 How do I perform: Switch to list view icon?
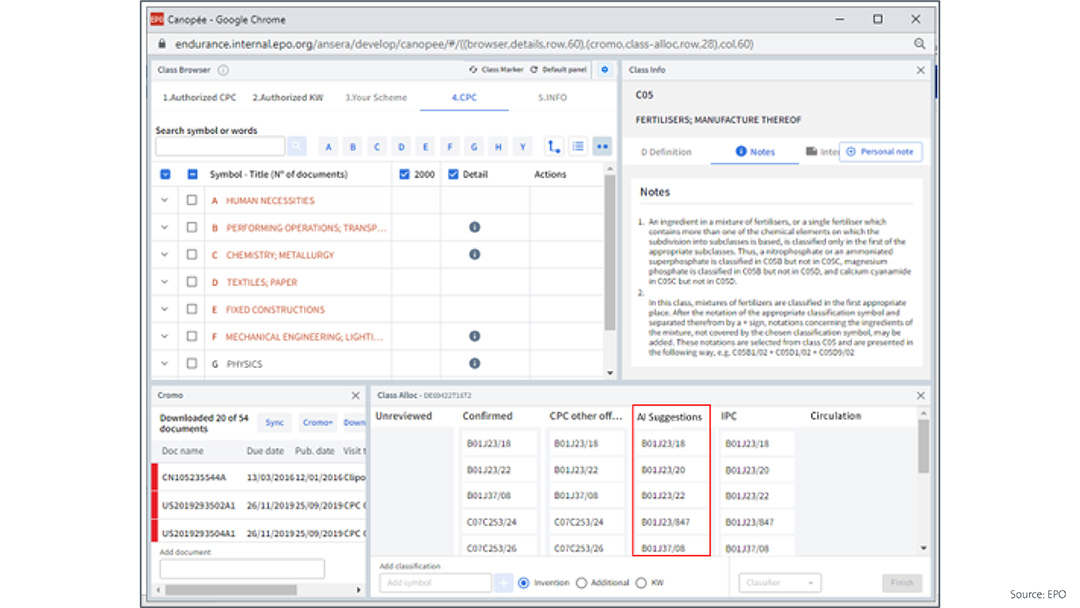(578, 147)
